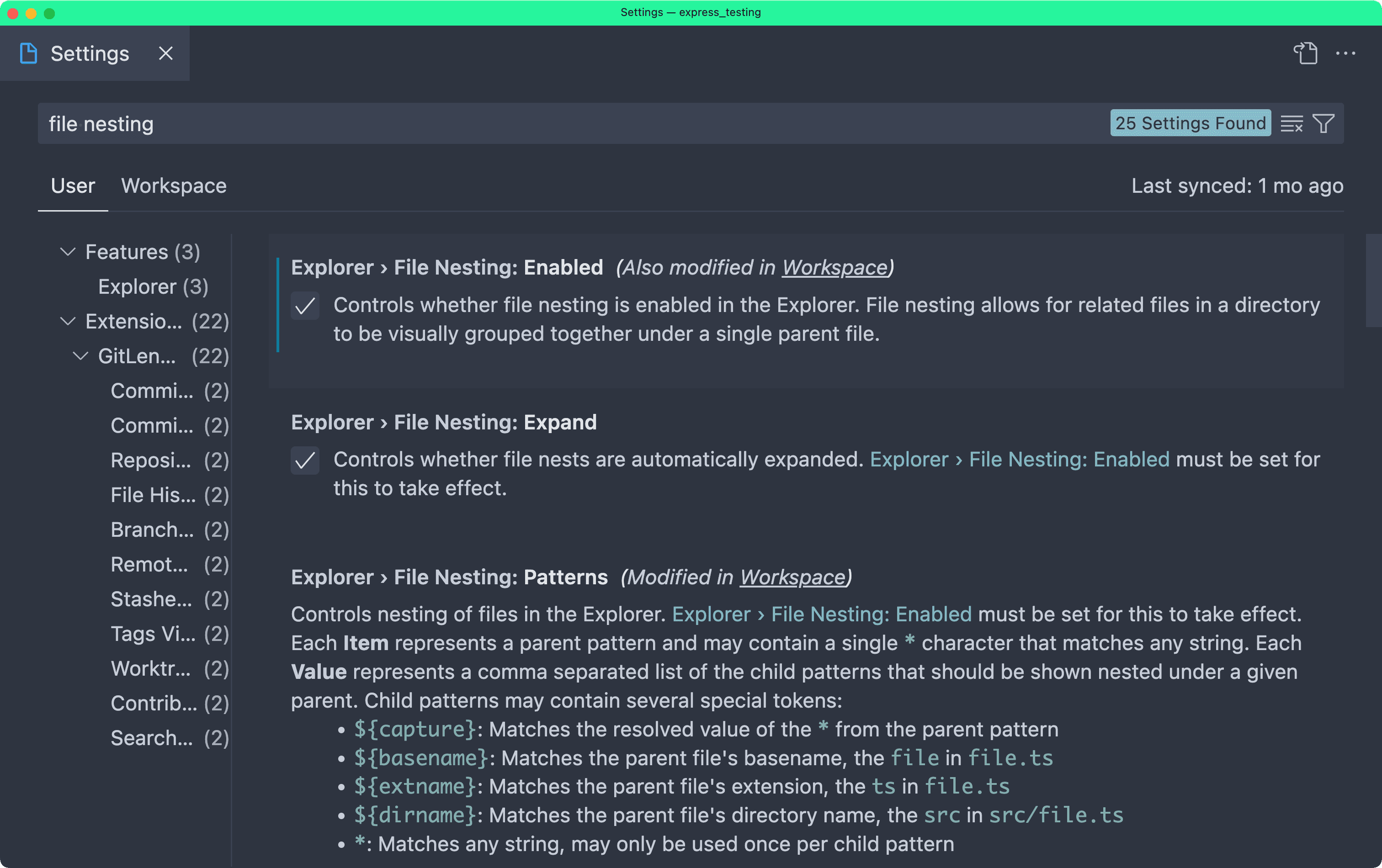Select Explorer (3) in the sidebar tree
Image resolution: width=1382 pixels, height=868 pixels.
(153, 287)
